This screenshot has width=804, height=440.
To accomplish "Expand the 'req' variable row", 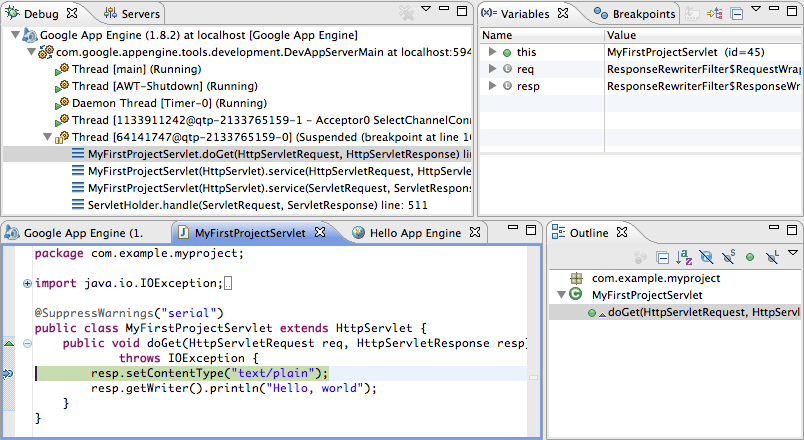I will tap(492, 69).
